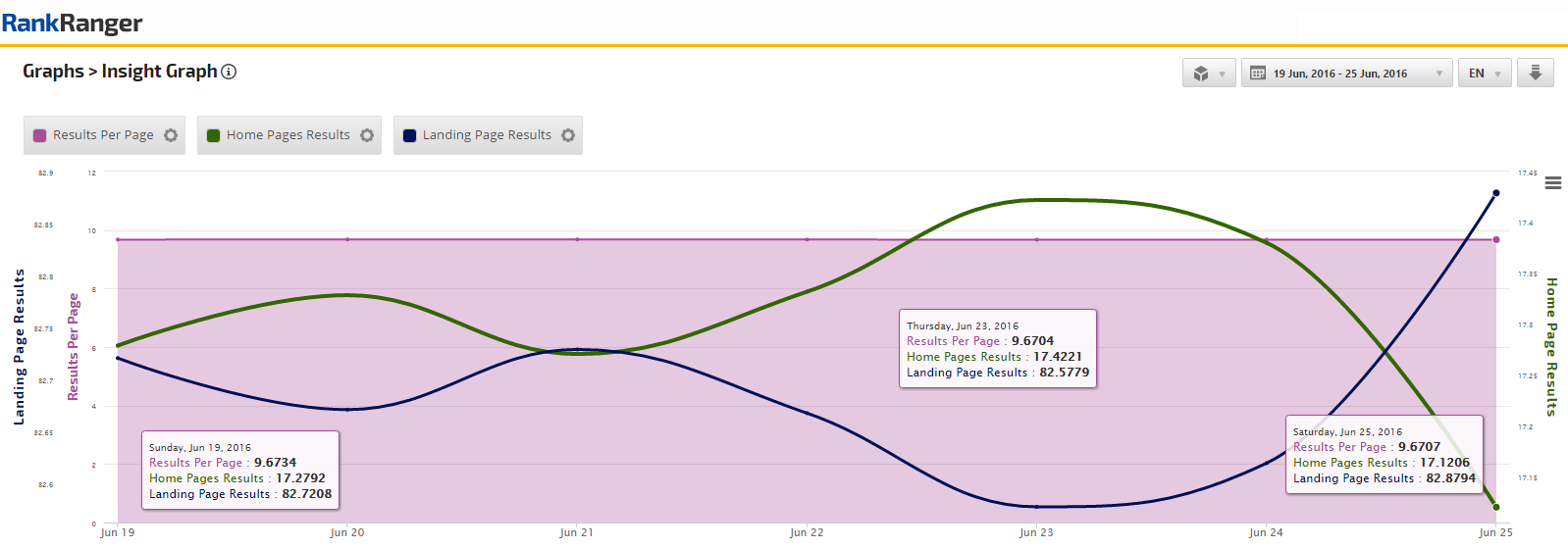This screenshot has height=549, width=1568.
Task: Open the EN language dropdown
Action: click(1484, 74)
